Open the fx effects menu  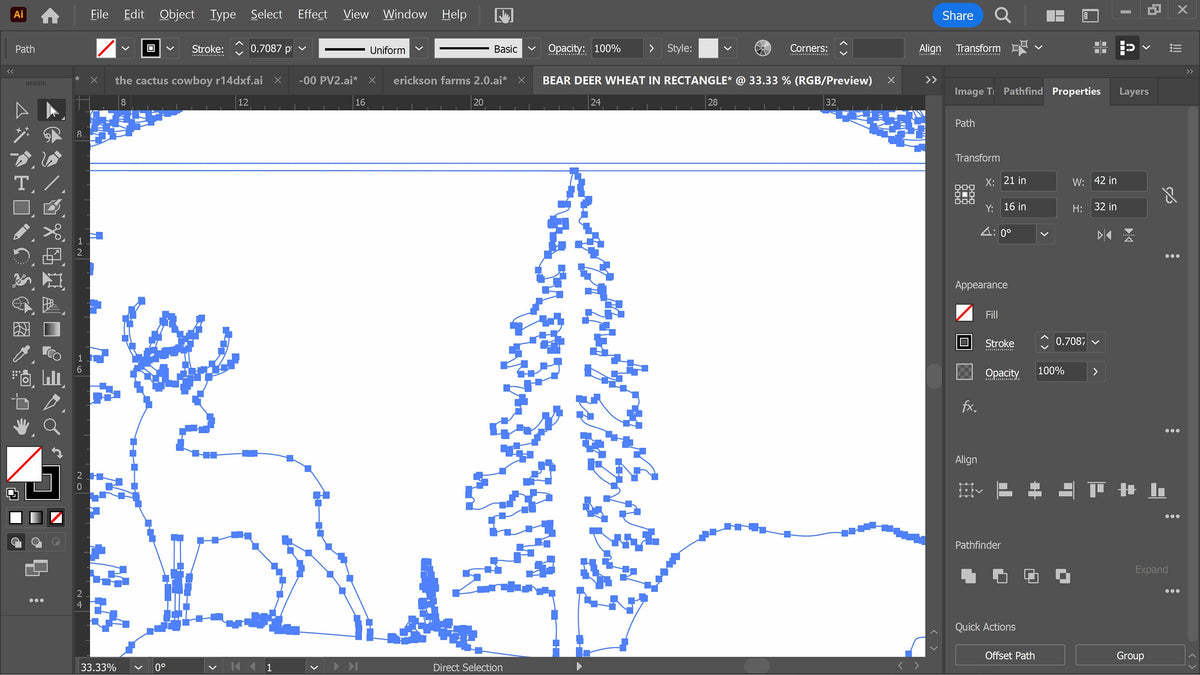[x=968, y=407]
